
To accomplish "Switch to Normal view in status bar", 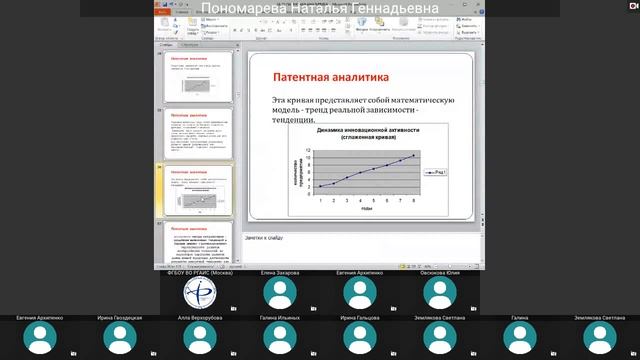I will [x=402, y=267].
